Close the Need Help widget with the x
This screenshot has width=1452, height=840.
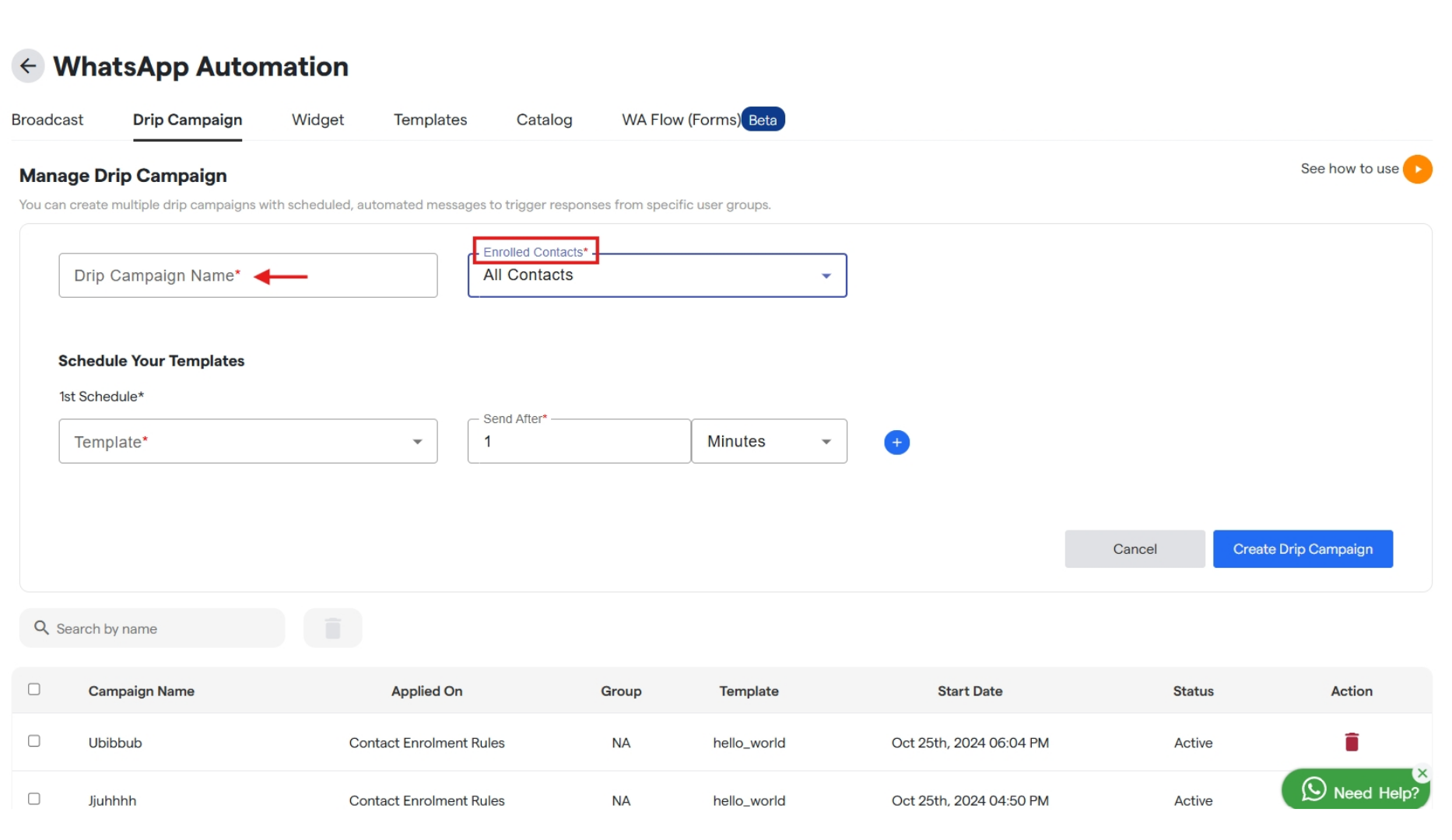(x=1422, y=773)
